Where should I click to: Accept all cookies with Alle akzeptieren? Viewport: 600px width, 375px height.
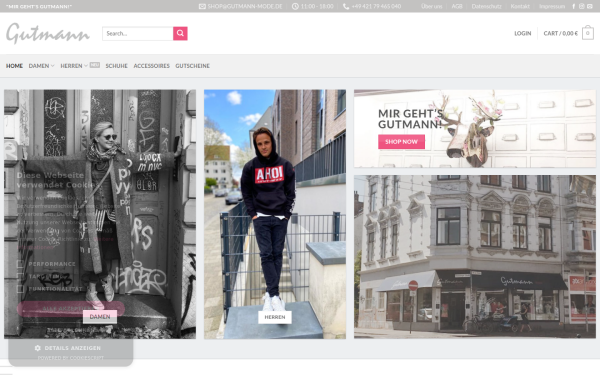71,309
